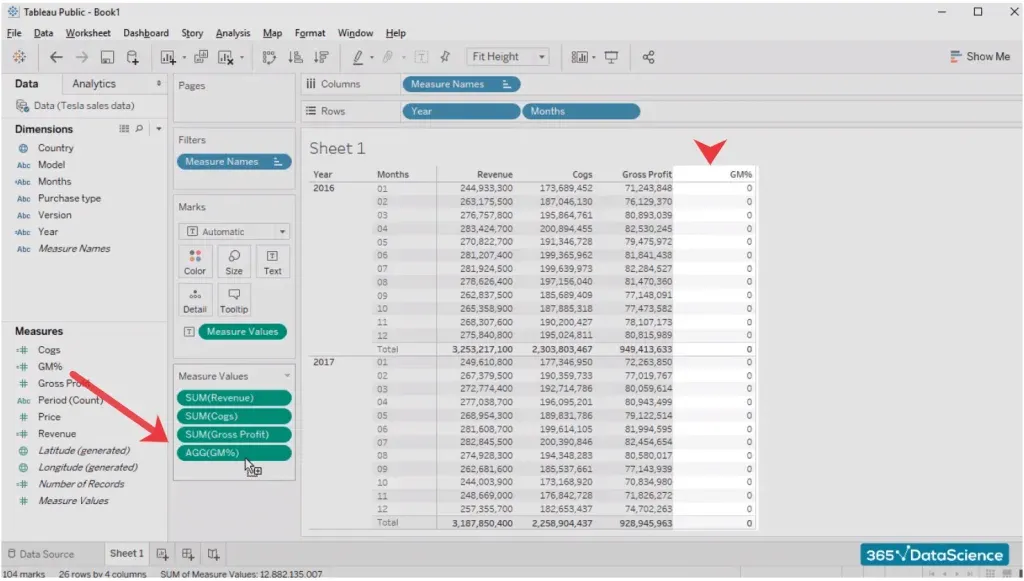Click the Sort ascending toolbar icon
The height and width of the screenshot is (581, 1024).
[x=295, y=58]
